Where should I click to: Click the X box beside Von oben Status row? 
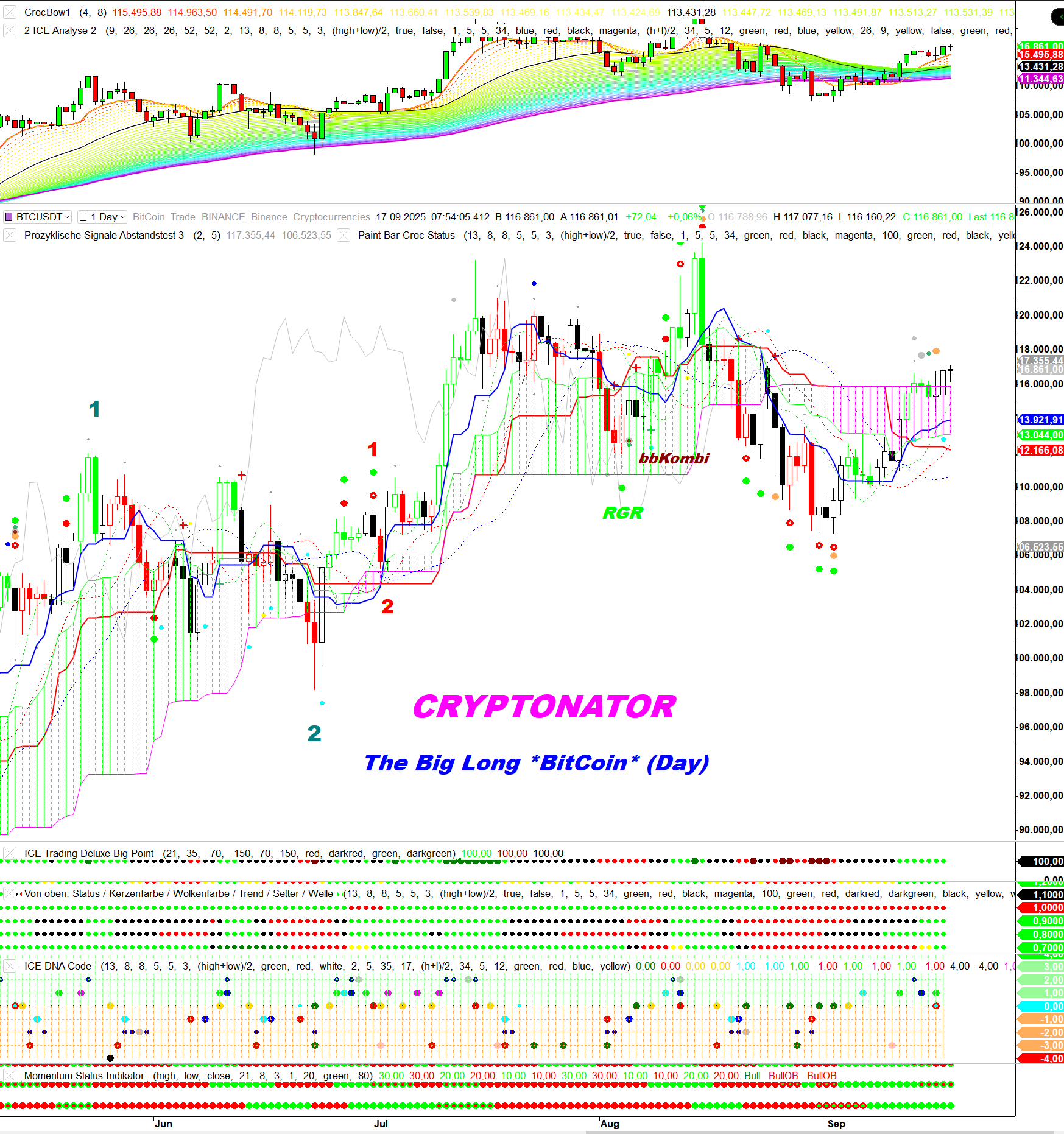pyautogui.click(x=10, y=893)
